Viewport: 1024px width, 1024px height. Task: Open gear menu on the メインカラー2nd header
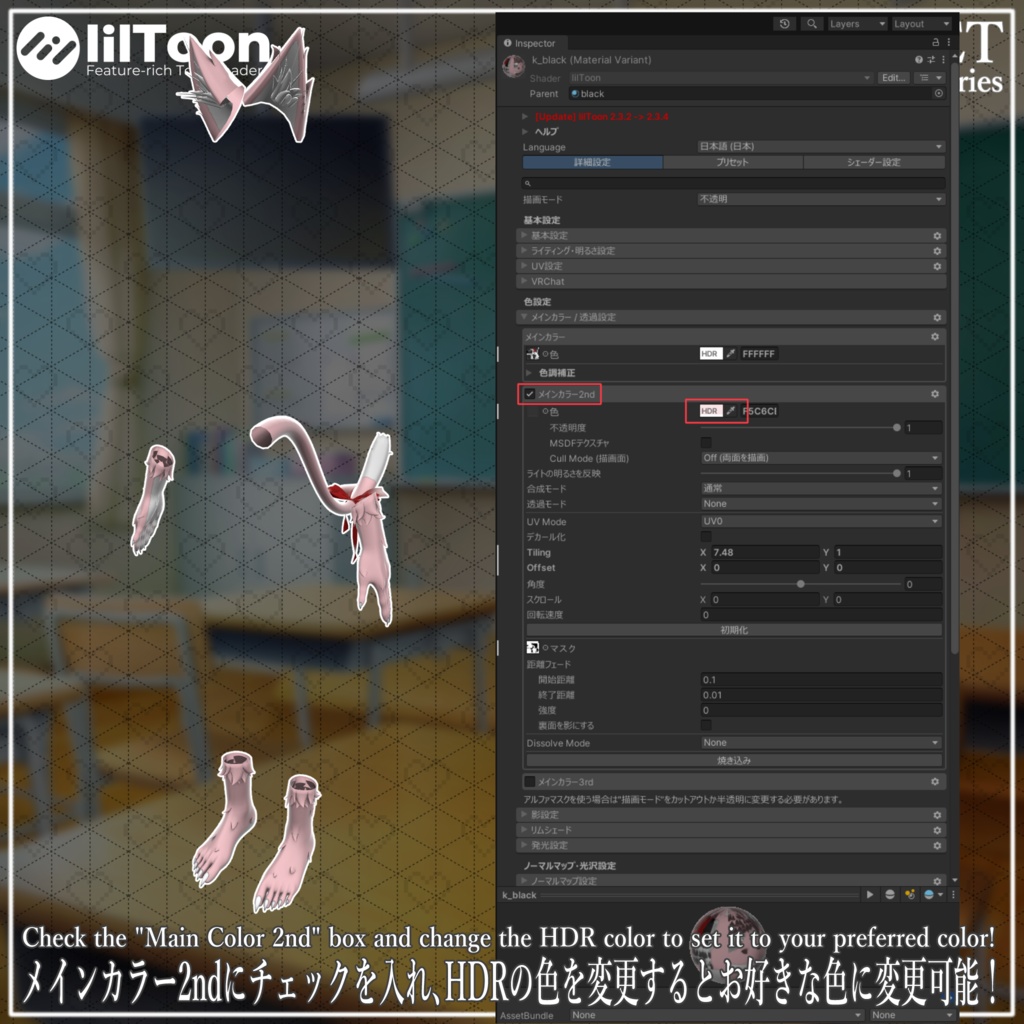pos(935,394)
